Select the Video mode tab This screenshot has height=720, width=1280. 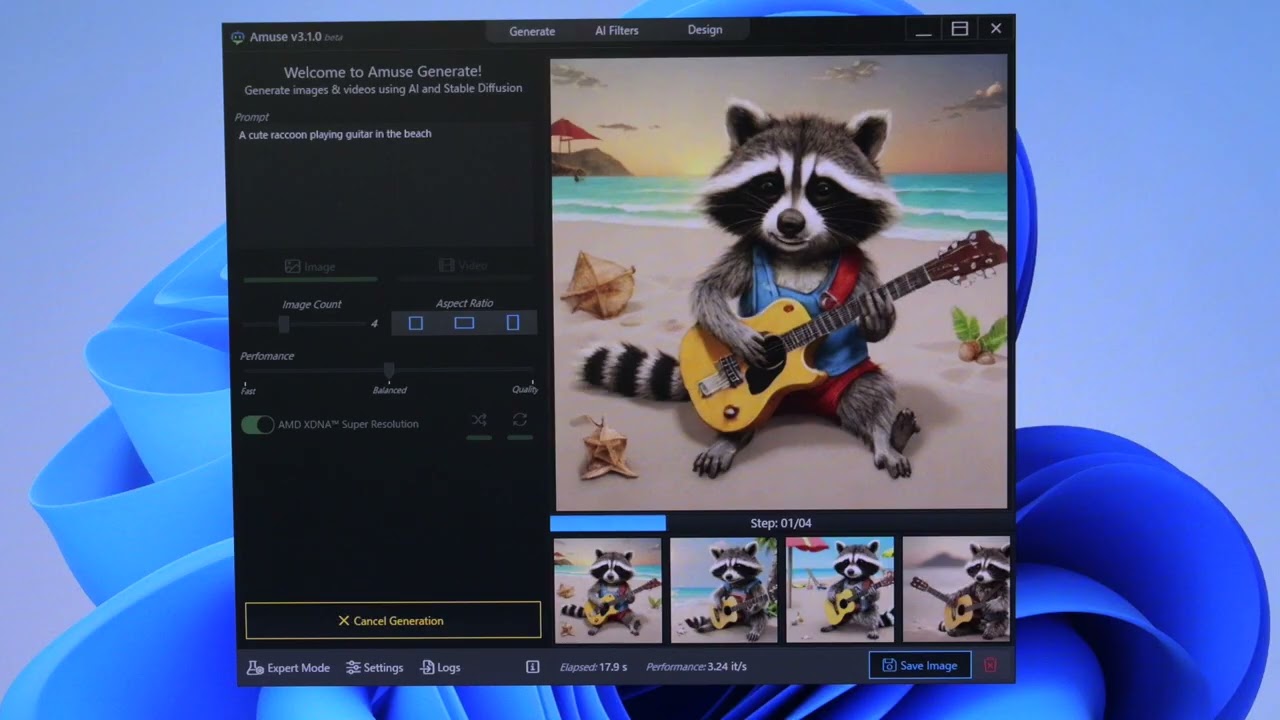(x=463, y=266)
